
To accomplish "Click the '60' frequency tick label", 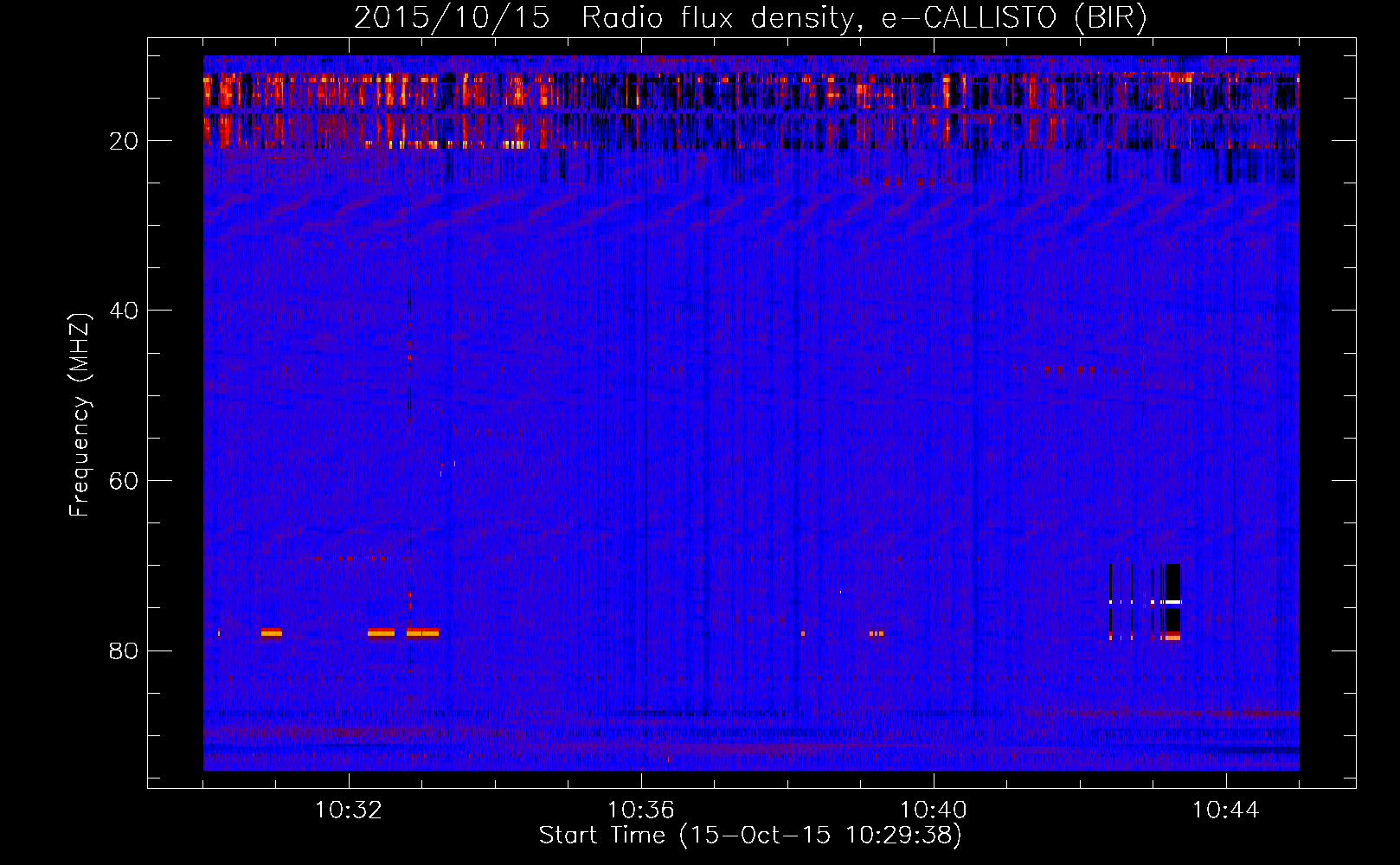I will tap(124, 481).
